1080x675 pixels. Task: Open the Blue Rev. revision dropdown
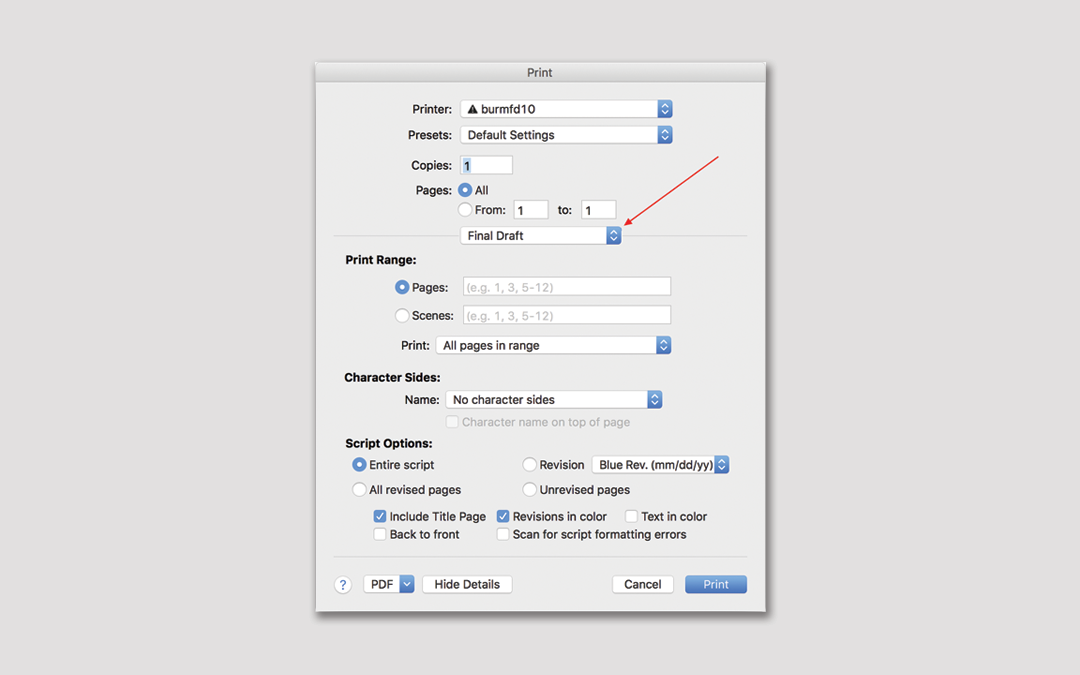coord(660,464)
